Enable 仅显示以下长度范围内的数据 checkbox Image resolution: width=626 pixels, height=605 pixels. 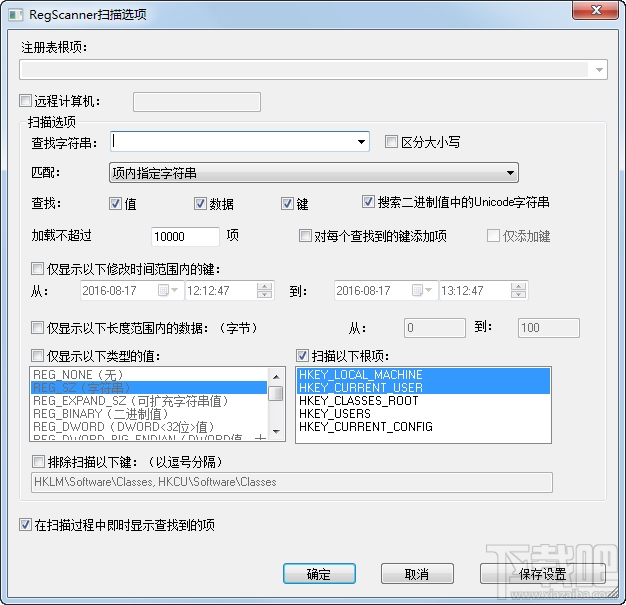[37, 328]
